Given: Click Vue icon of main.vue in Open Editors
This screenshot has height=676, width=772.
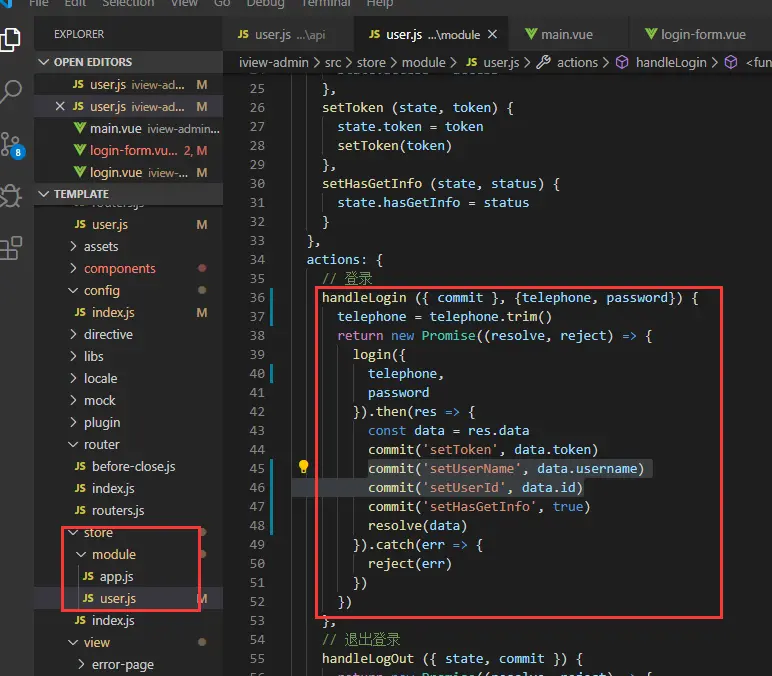Looking at the screenshot, I should click(80, 129).
